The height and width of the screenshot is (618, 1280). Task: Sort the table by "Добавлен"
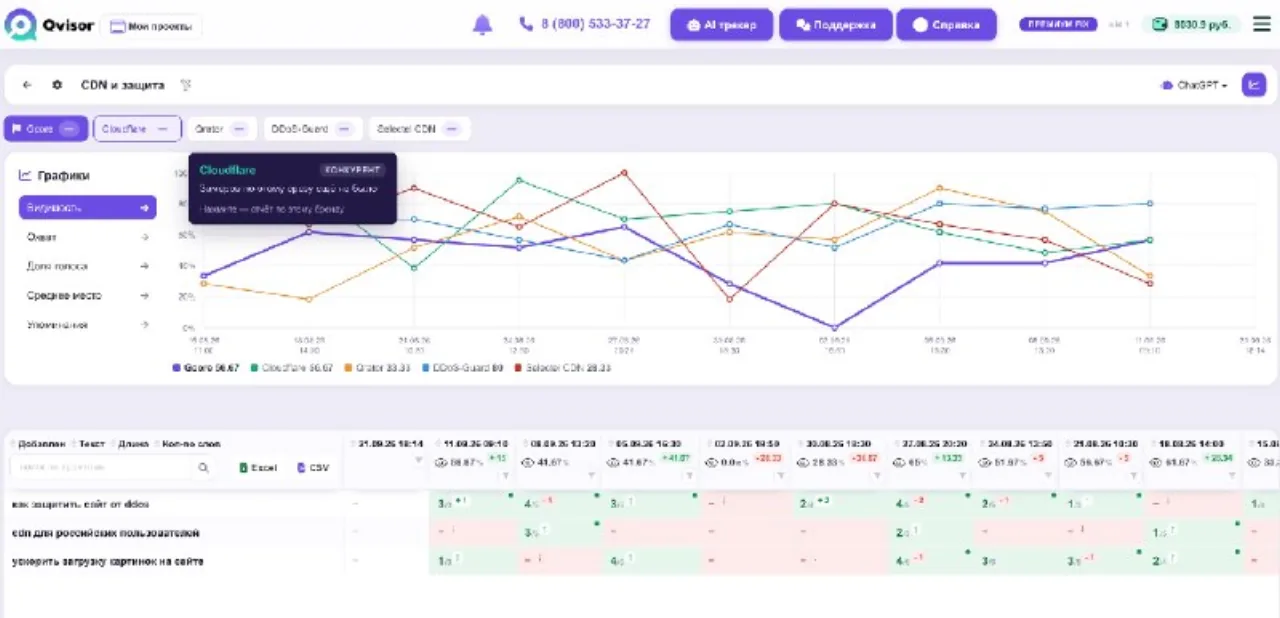coord(41,444)
